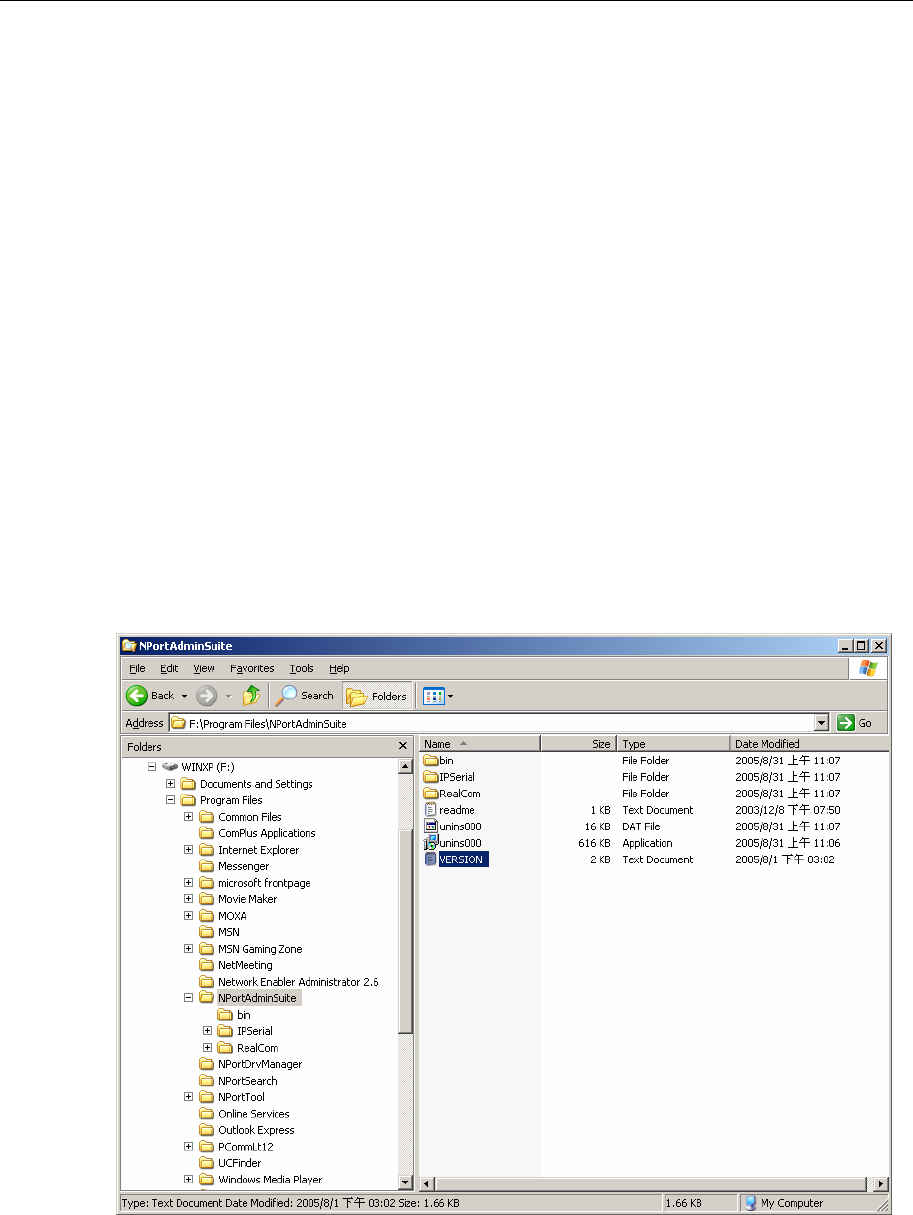
Task: Open the Favorites menu
Action: click(x=252, y=668)
